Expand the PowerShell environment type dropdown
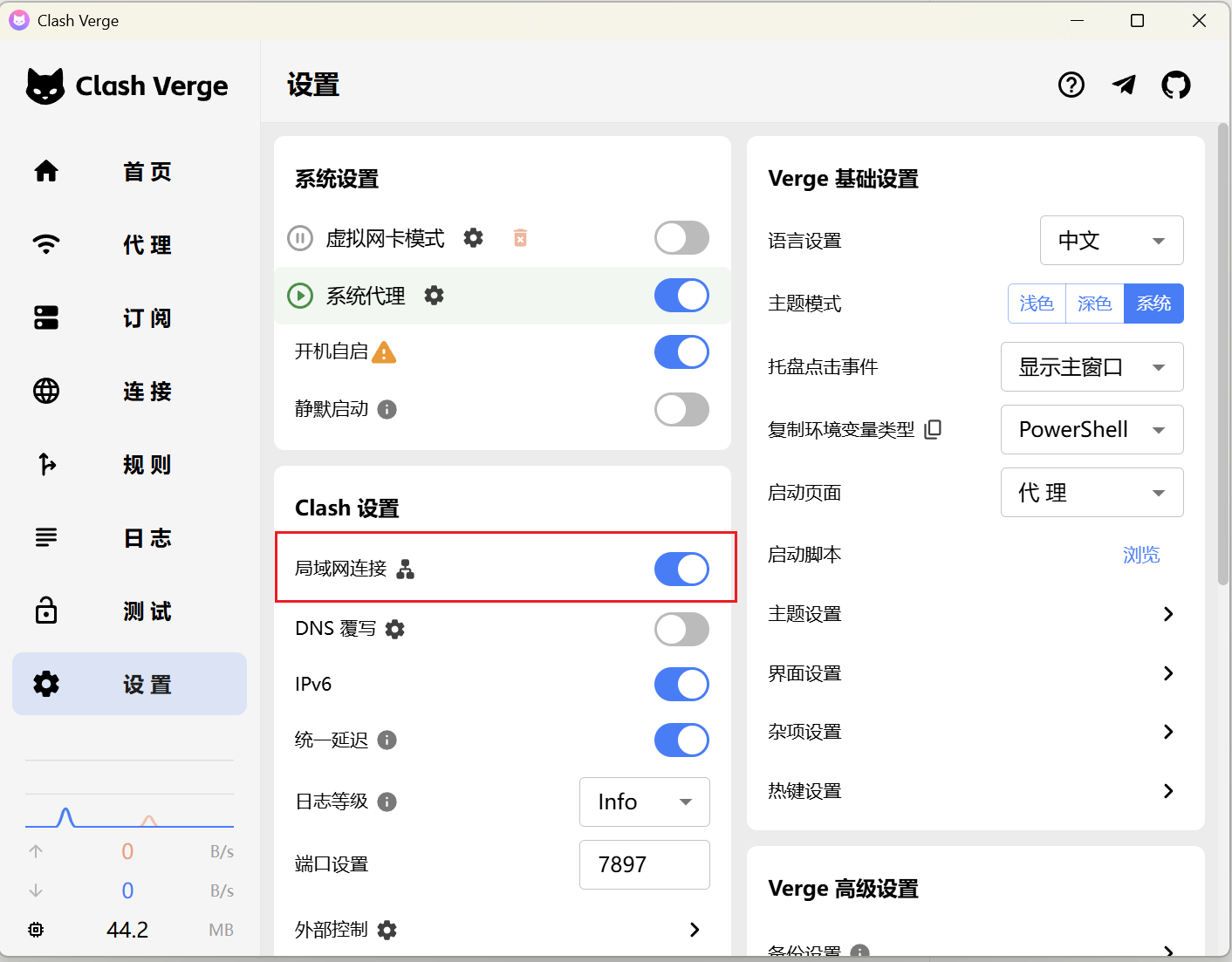This screenshot has height=962, width=1232. click(x=1092, y=430)
